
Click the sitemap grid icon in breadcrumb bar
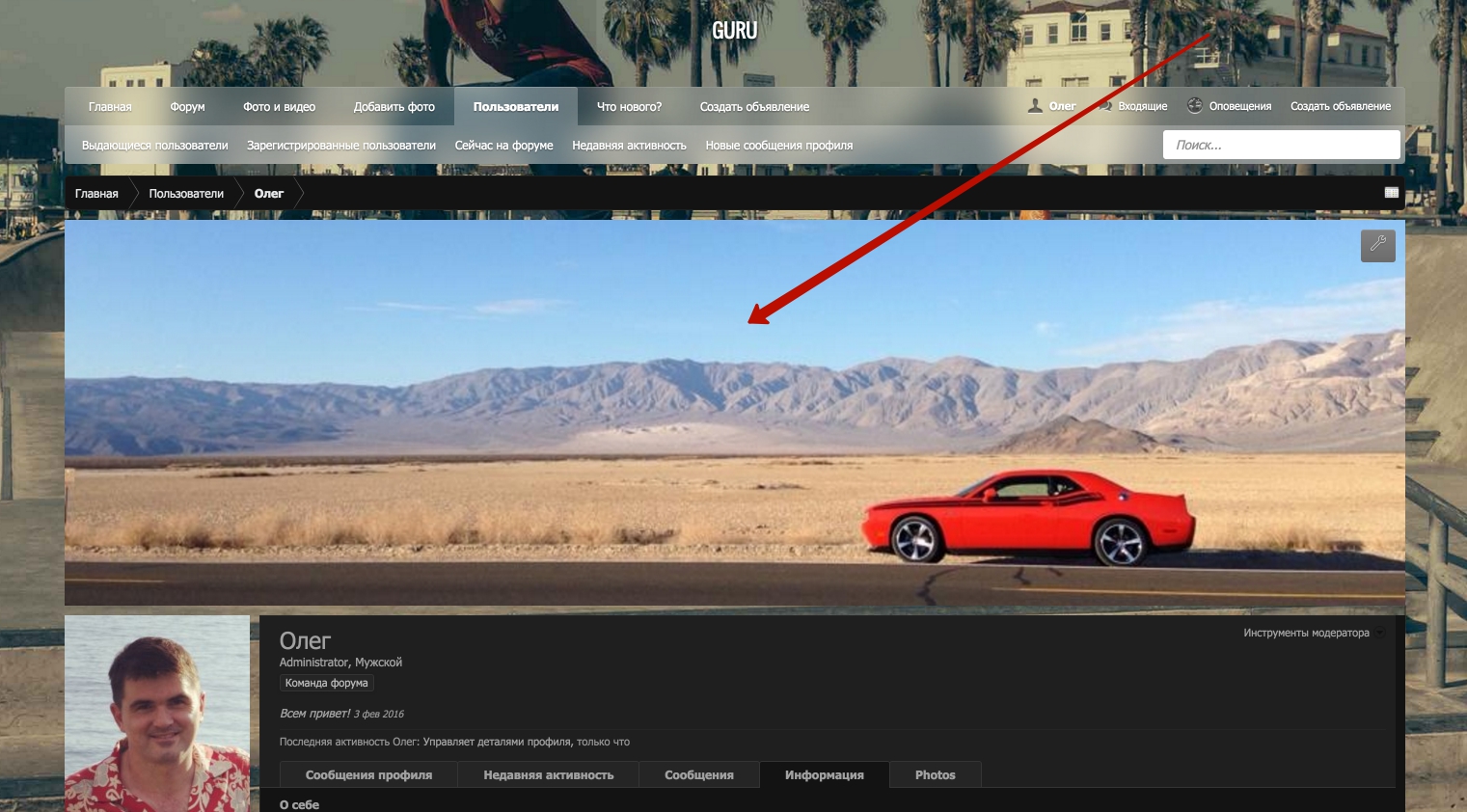coord(1391,193)
